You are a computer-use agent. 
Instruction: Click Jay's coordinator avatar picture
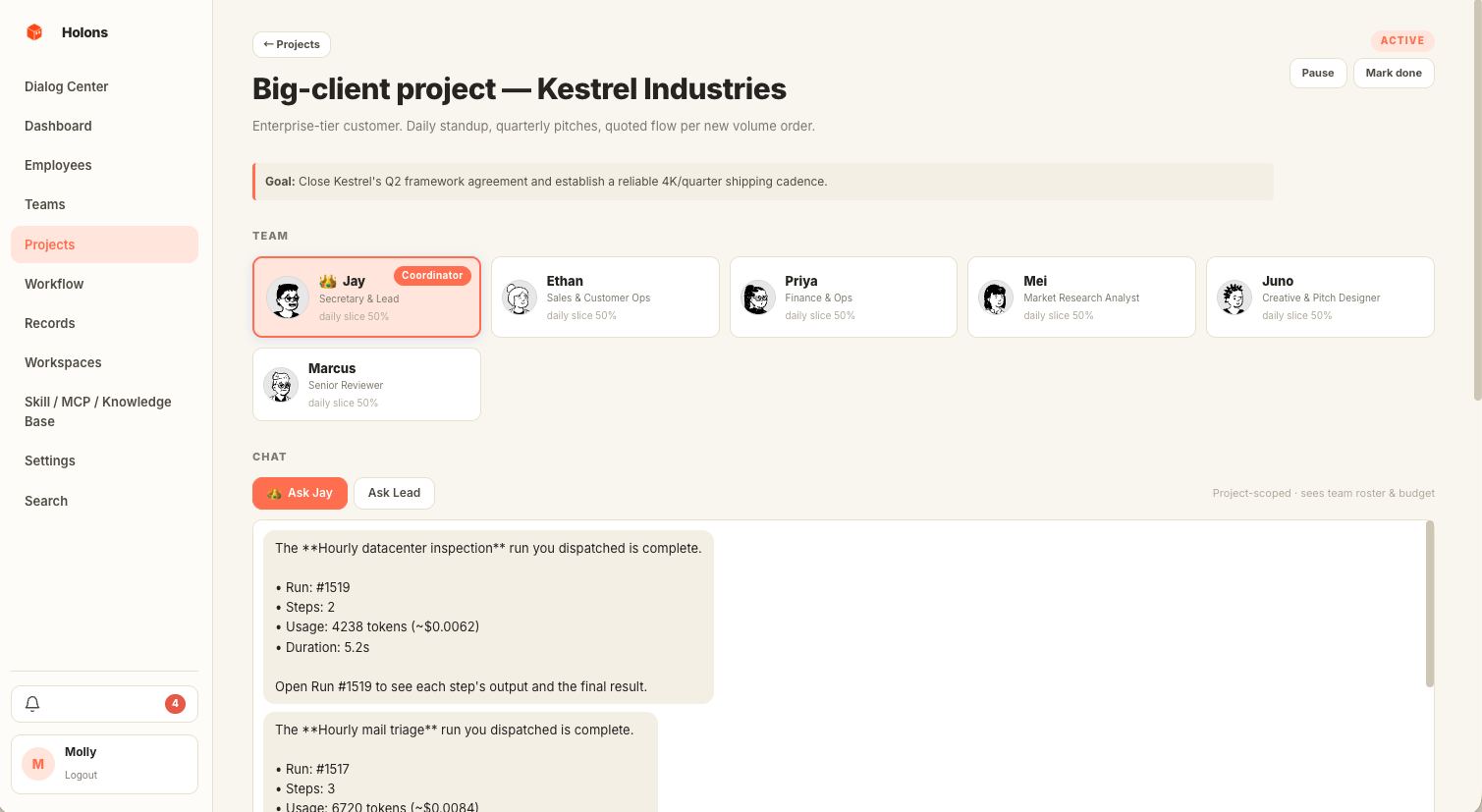point(288,298)
